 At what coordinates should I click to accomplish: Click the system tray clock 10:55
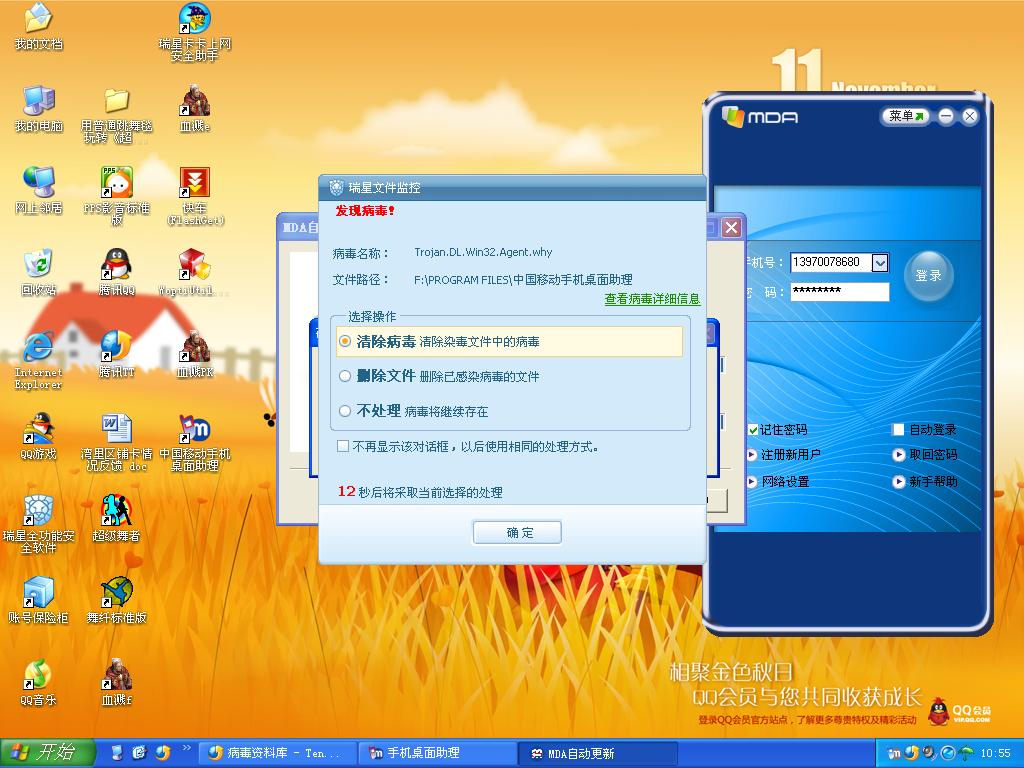tap(995, 753)
